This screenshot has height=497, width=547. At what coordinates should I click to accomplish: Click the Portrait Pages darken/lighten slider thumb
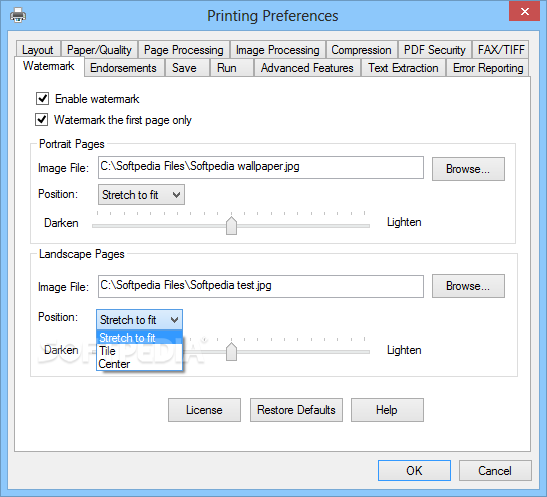pyautogui.click(x=231, y=225)
